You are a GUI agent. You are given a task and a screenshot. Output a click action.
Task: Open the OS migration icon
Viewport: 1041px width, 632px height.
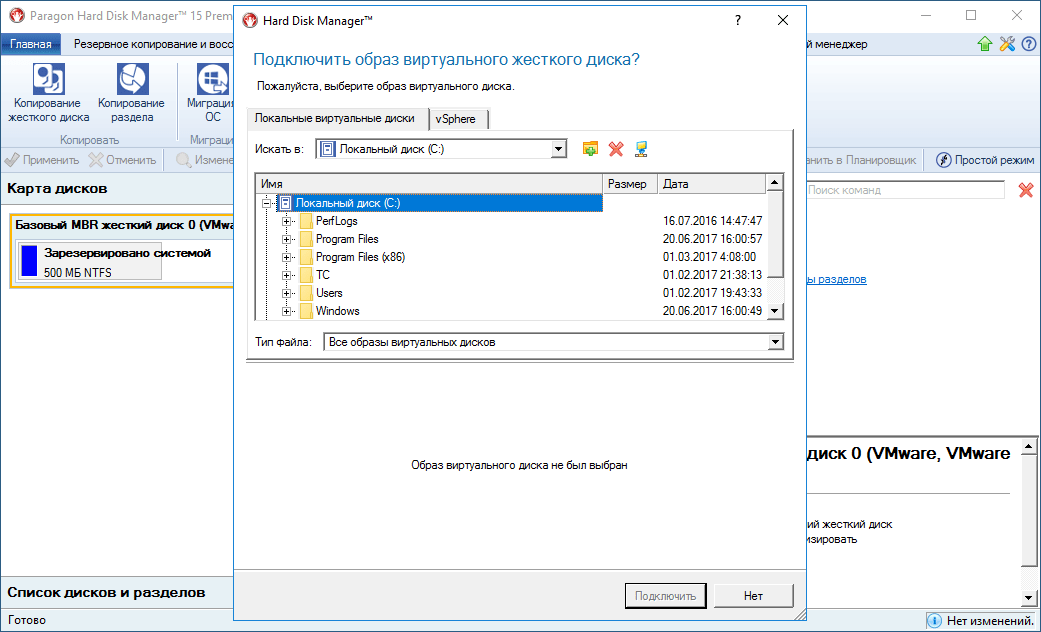[x=213, y=80]
